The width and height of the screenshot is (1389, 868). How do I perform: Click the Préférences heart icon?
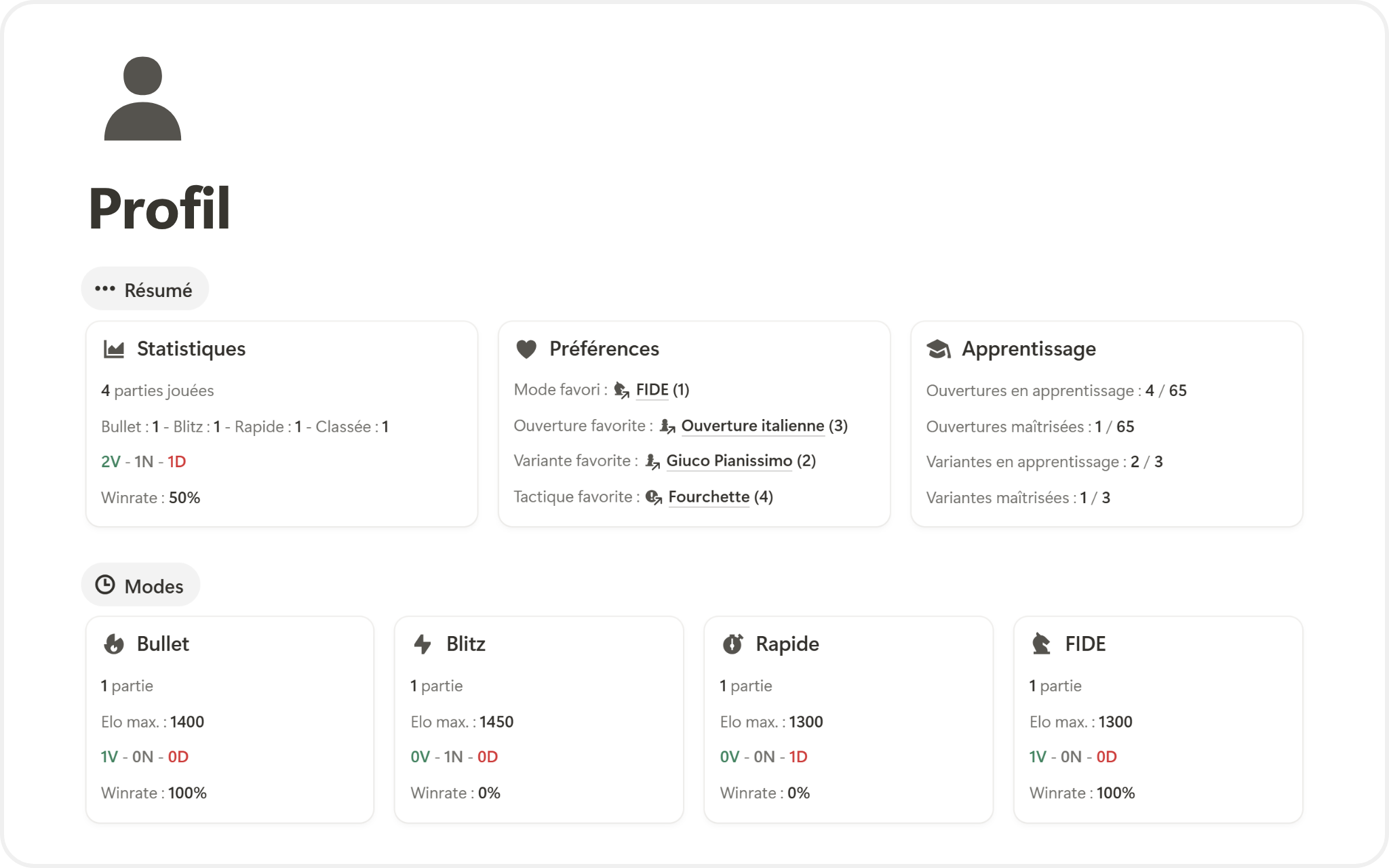(x=526, y=349)
